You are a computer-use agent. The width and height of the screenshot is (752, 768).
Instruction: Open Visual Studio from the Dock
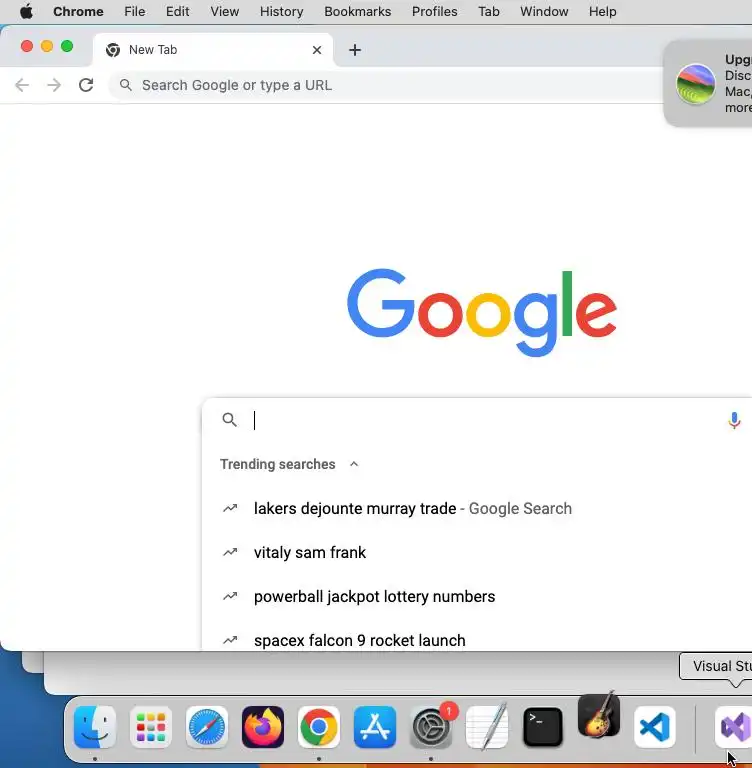point(733,727)
